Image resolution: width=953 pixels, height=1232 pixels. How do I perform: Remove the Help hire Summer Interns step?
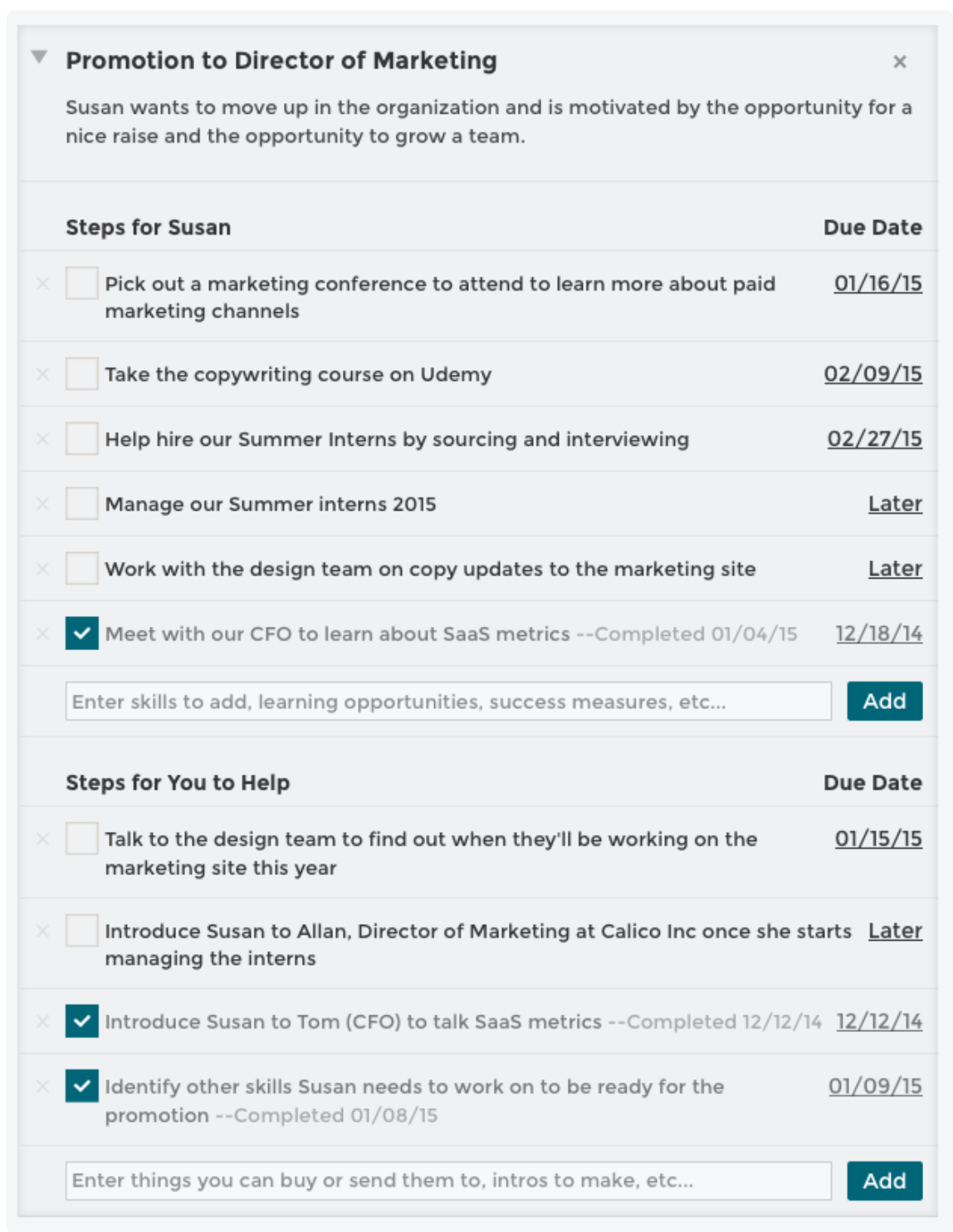(x=43, y=439)
